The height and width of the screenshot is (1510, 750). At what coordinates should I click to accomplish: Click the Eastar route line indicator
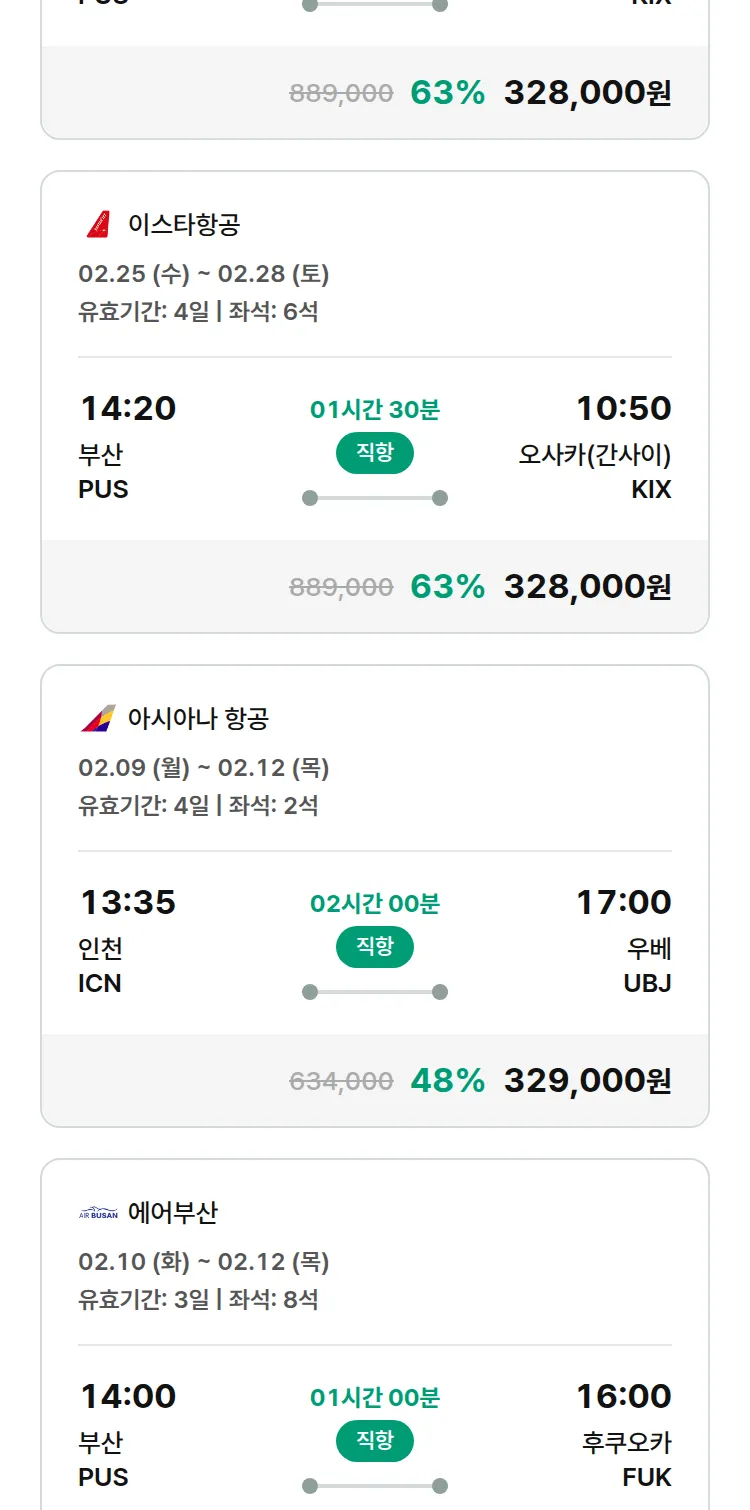[x=375, y=498]
